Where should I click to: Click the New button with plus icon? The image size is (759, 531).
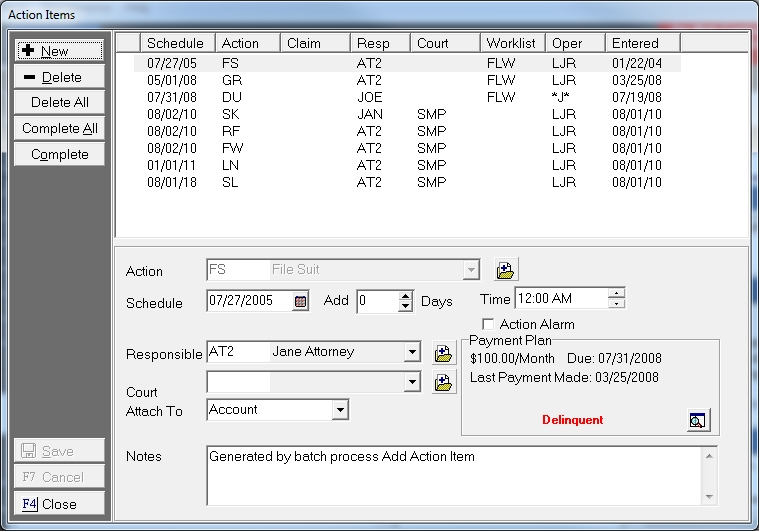click(x=59, y=51)
